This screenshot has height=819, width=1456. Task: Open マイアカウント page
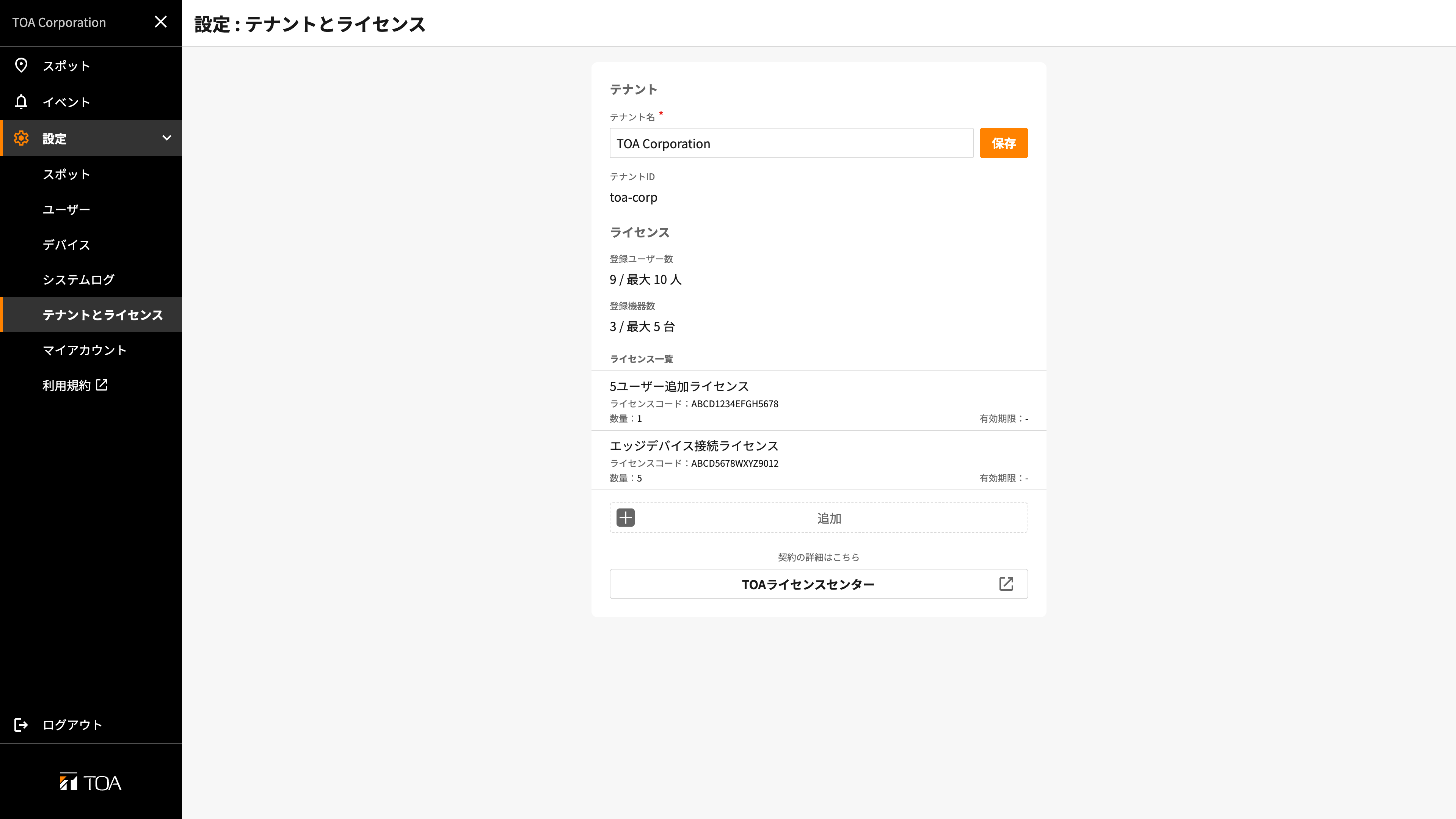coord(91,350)
